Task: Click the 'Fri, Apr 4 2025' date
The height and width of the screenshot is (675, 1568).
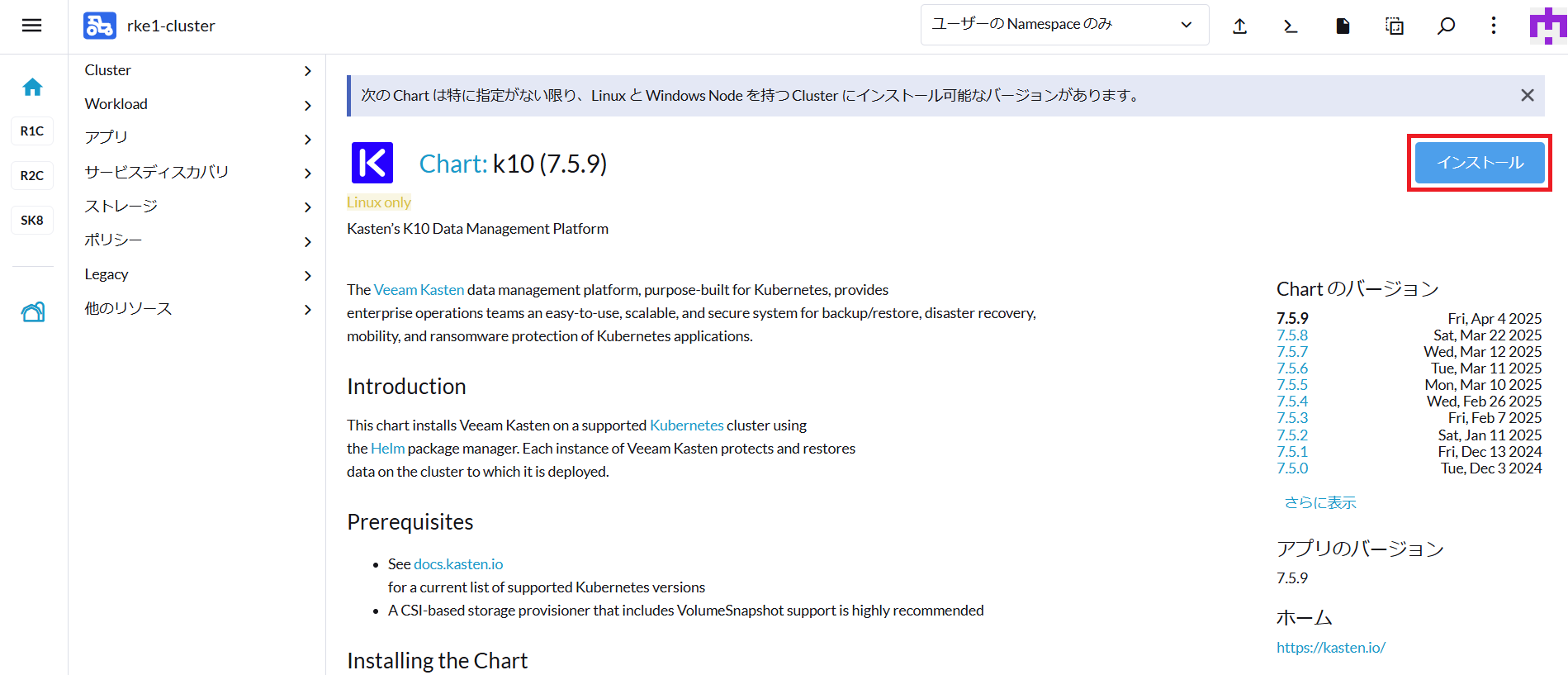Action: point(1495,318)
